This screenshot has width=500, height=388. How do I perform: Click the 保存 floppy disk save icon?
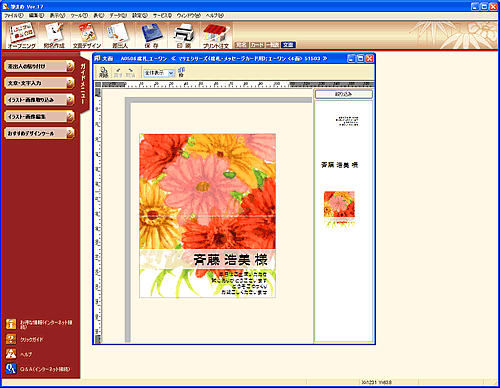(x=151, y=35)
